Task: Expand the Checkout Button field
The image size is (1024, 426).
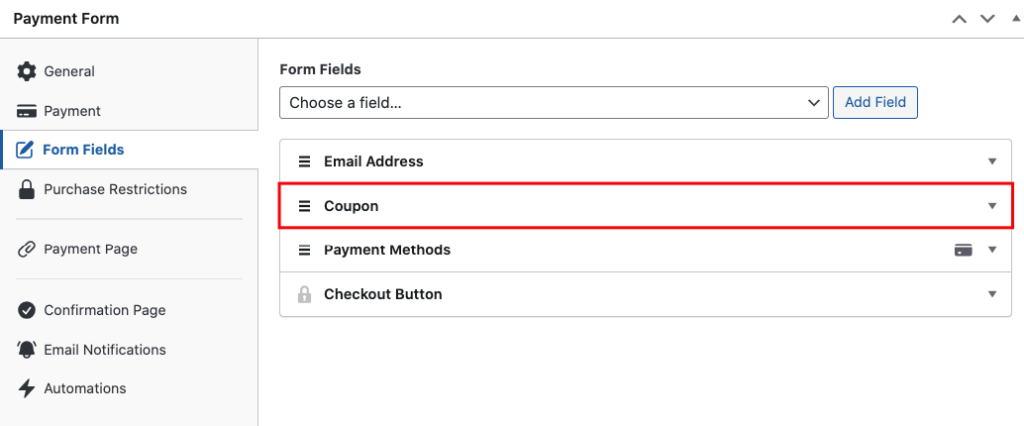Action: [992, 294]
